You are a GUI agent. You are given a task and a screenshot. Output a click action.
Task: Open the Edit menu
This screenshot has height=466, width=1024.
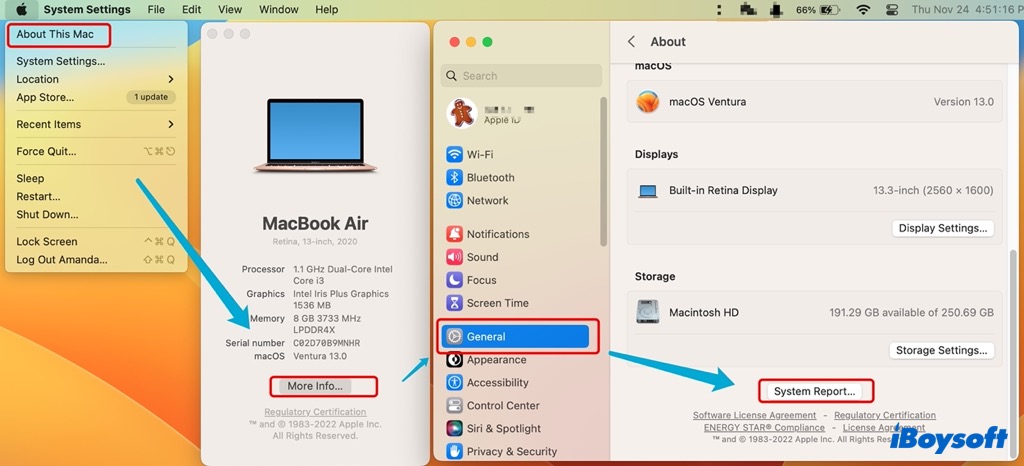(x=191, y=10)
